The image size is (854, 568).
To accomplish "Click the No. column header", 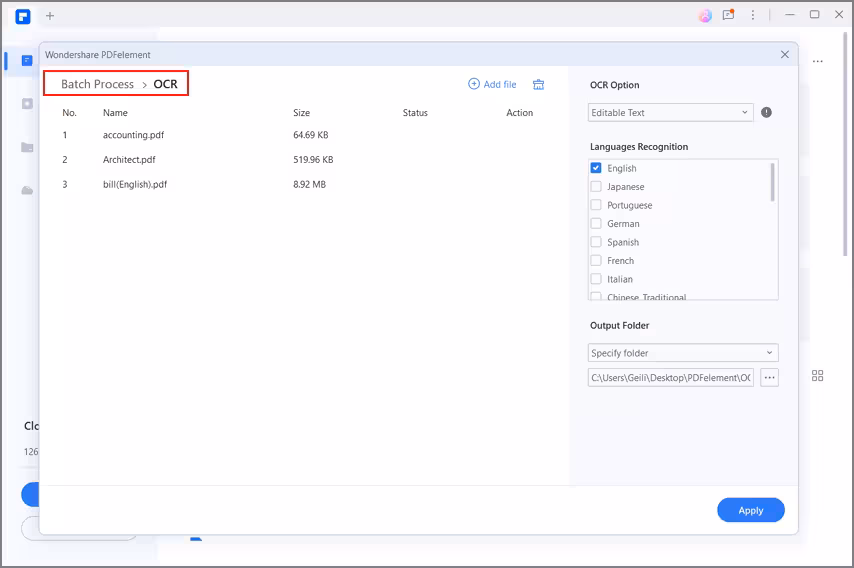I will [69, 113].
